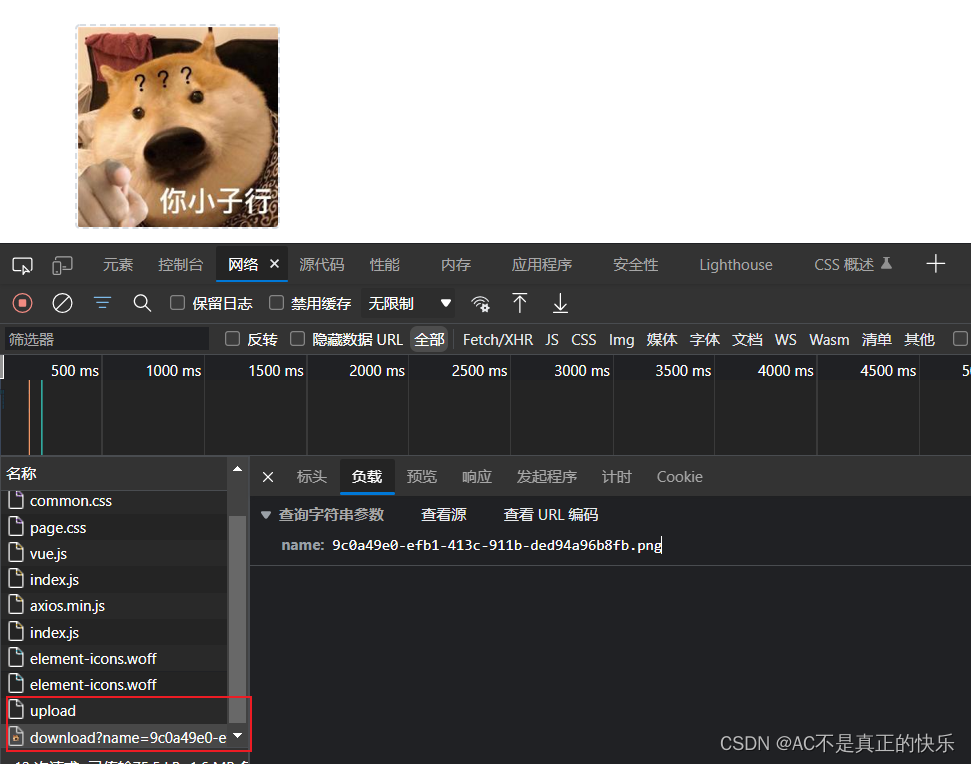Filter by WS requests
This screenshot has height=764, width=971.
785,340
